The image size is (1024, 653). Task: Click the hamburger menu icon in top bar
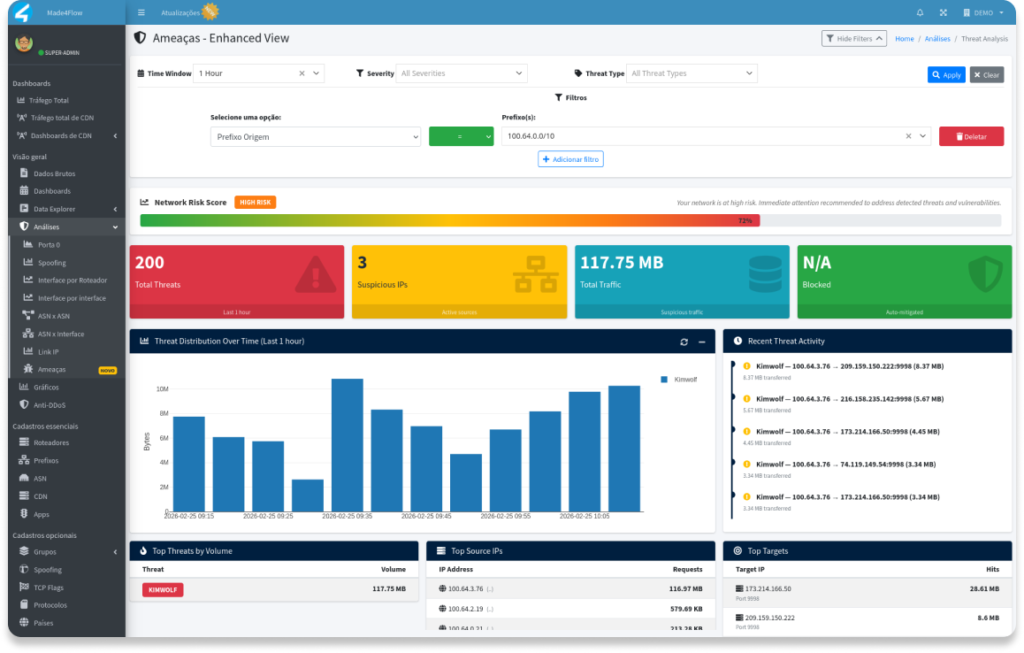141,12
